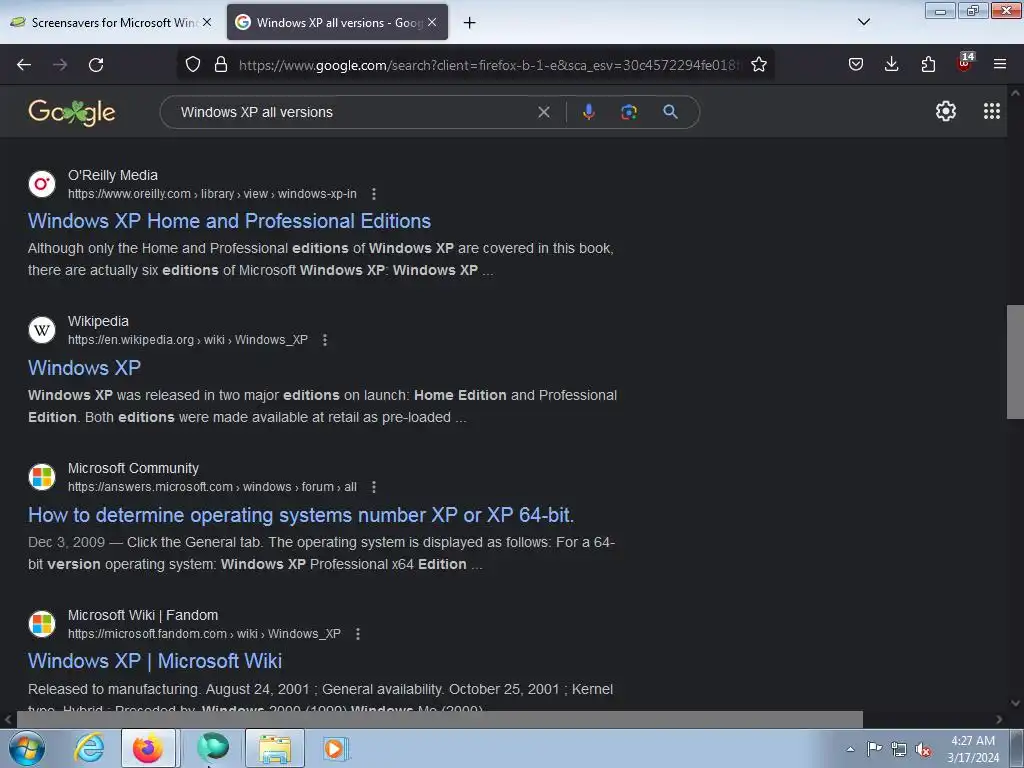
Task: Open How to determine operating systems number link
Action: coord(301,515)
